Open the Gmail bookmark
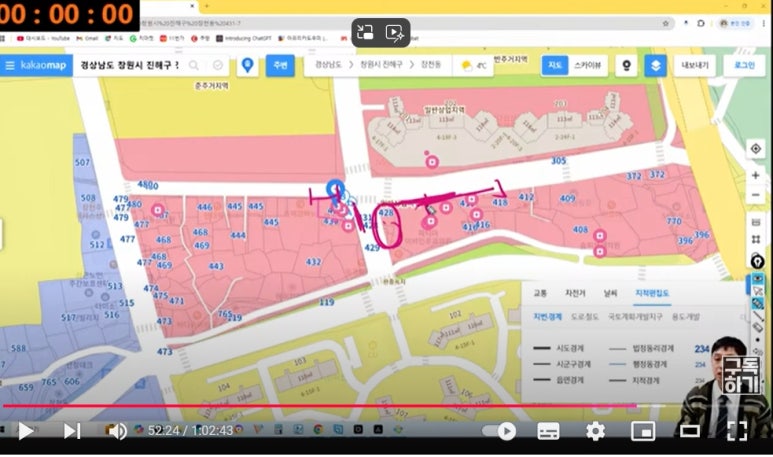773x457 pixels. coord(87,38)
